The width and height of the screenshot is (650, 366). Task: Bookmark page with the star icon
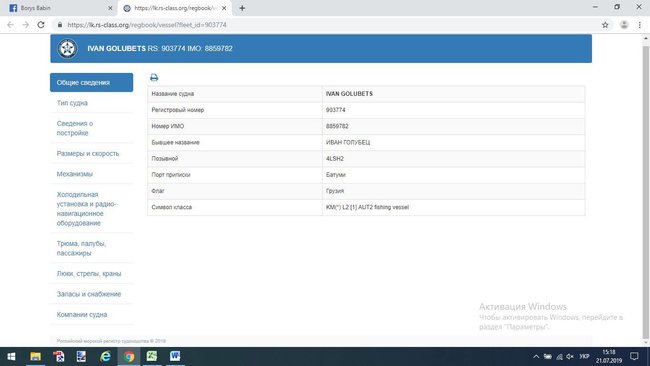(605, 25)
